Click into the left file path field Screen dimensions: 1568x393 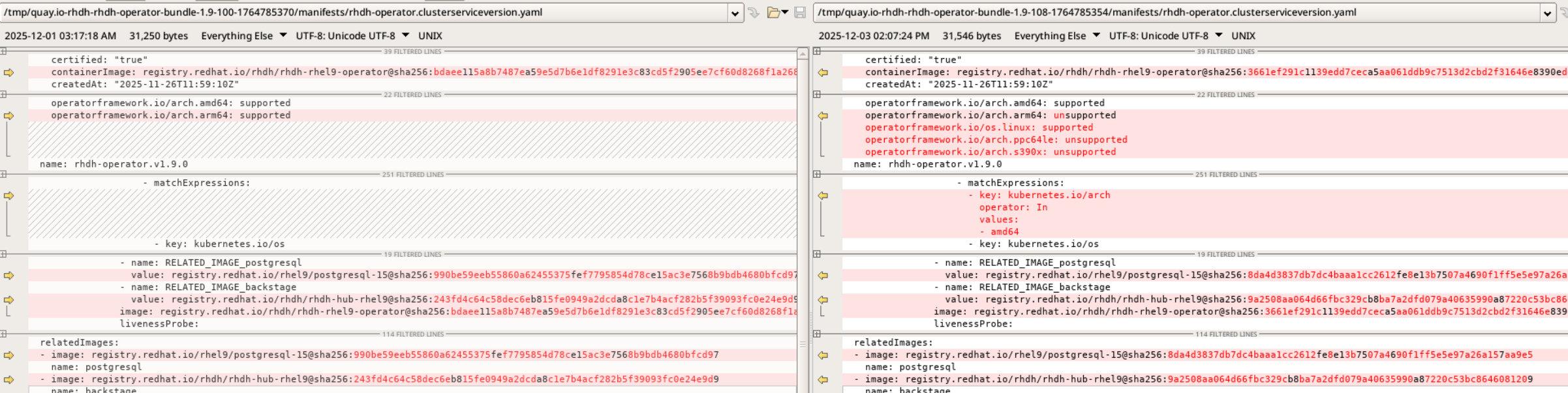tap(364, 12)
